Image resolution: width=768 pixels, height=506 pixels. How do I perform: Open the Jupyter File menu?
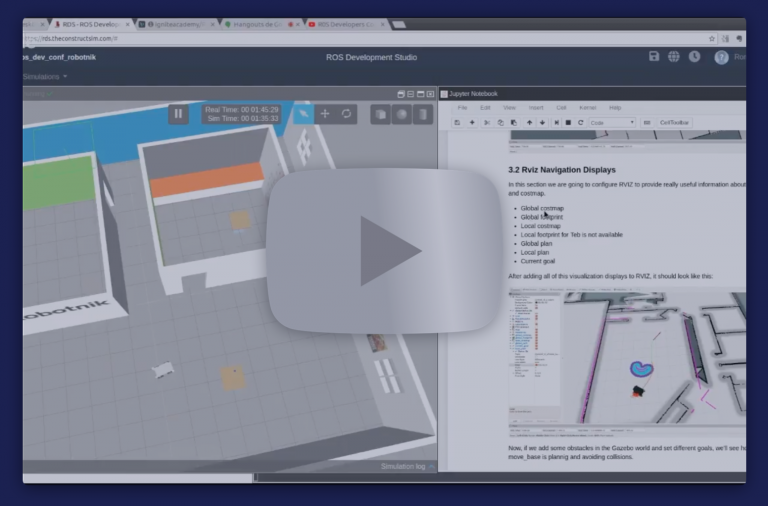coord(462,107)
